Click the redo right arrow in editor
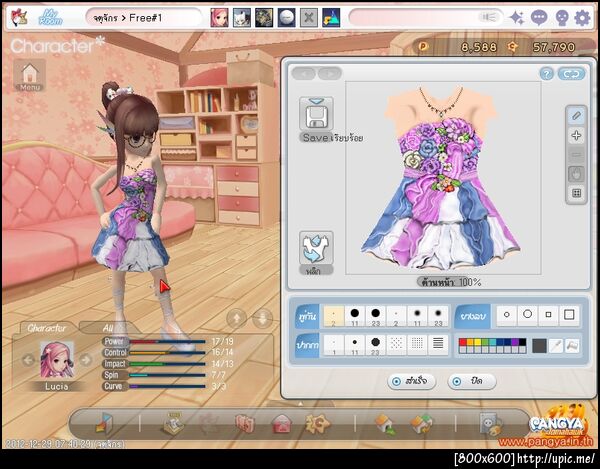600x469 pixels. [330, 73]
